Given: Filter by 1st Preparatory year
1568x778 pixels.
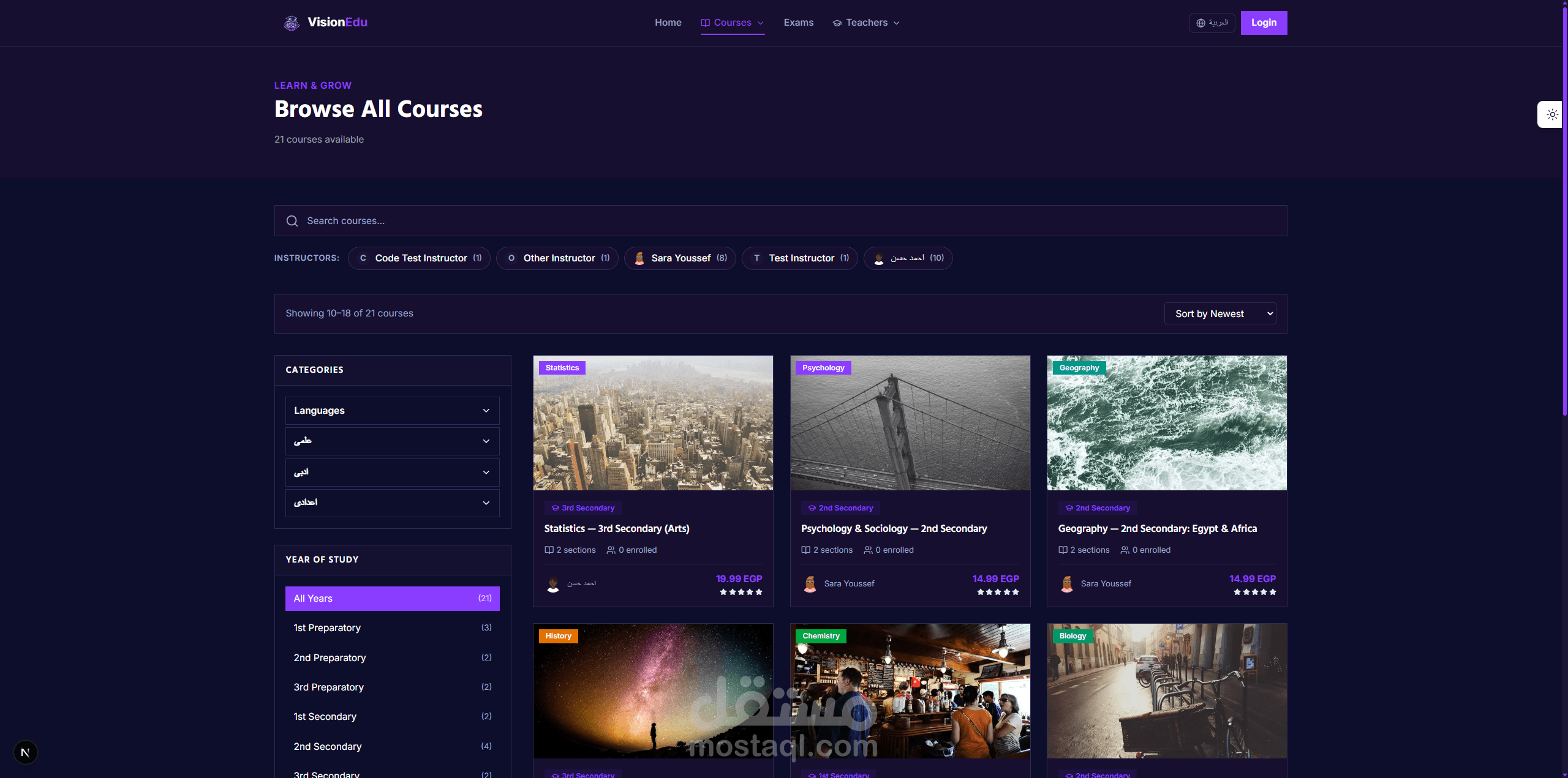Looking at the screenshot, I should point(393,628).
